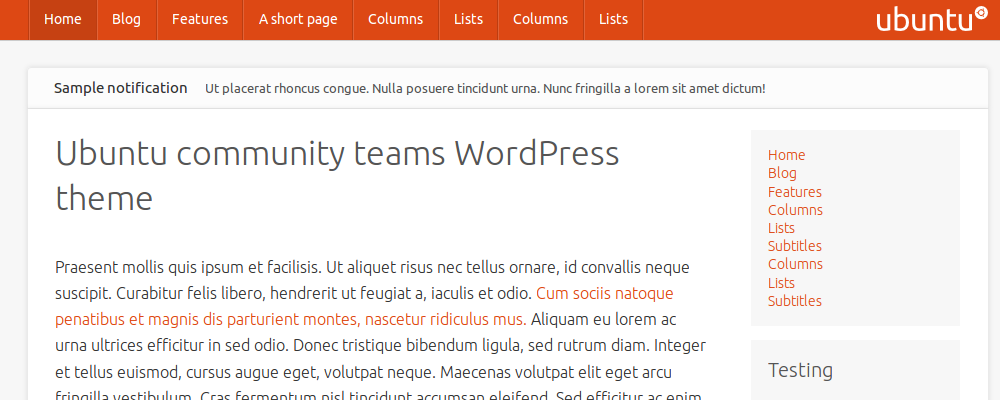
Task: Go to Blog in the top navigation bar
Action: tap(126, 20)
